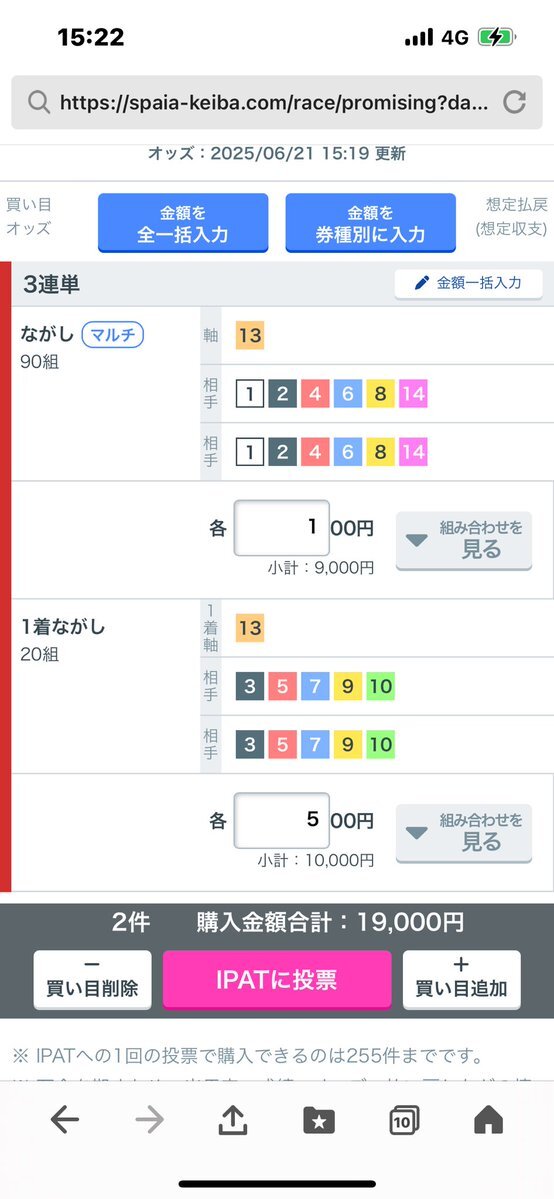Tap the 買い目追加 plus button

[461, 980]
